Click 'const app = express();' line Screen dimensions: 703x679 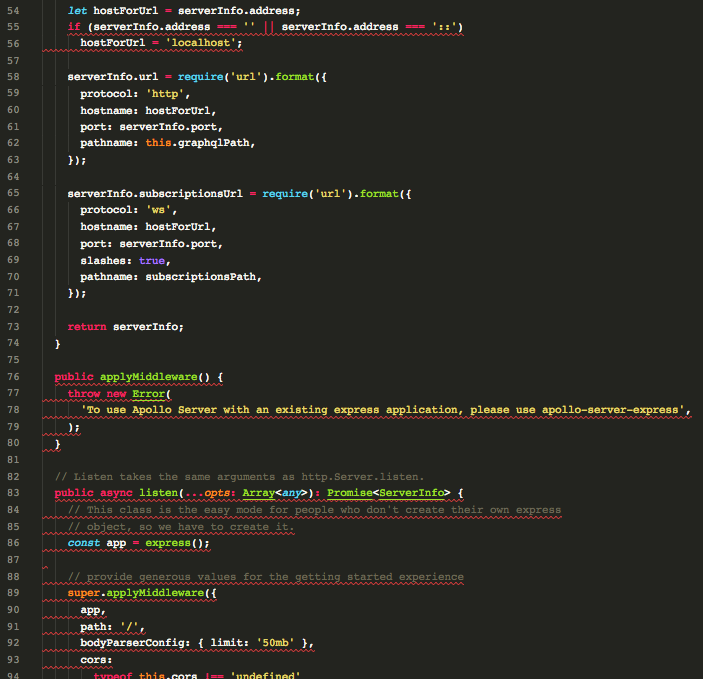(139, 543)
